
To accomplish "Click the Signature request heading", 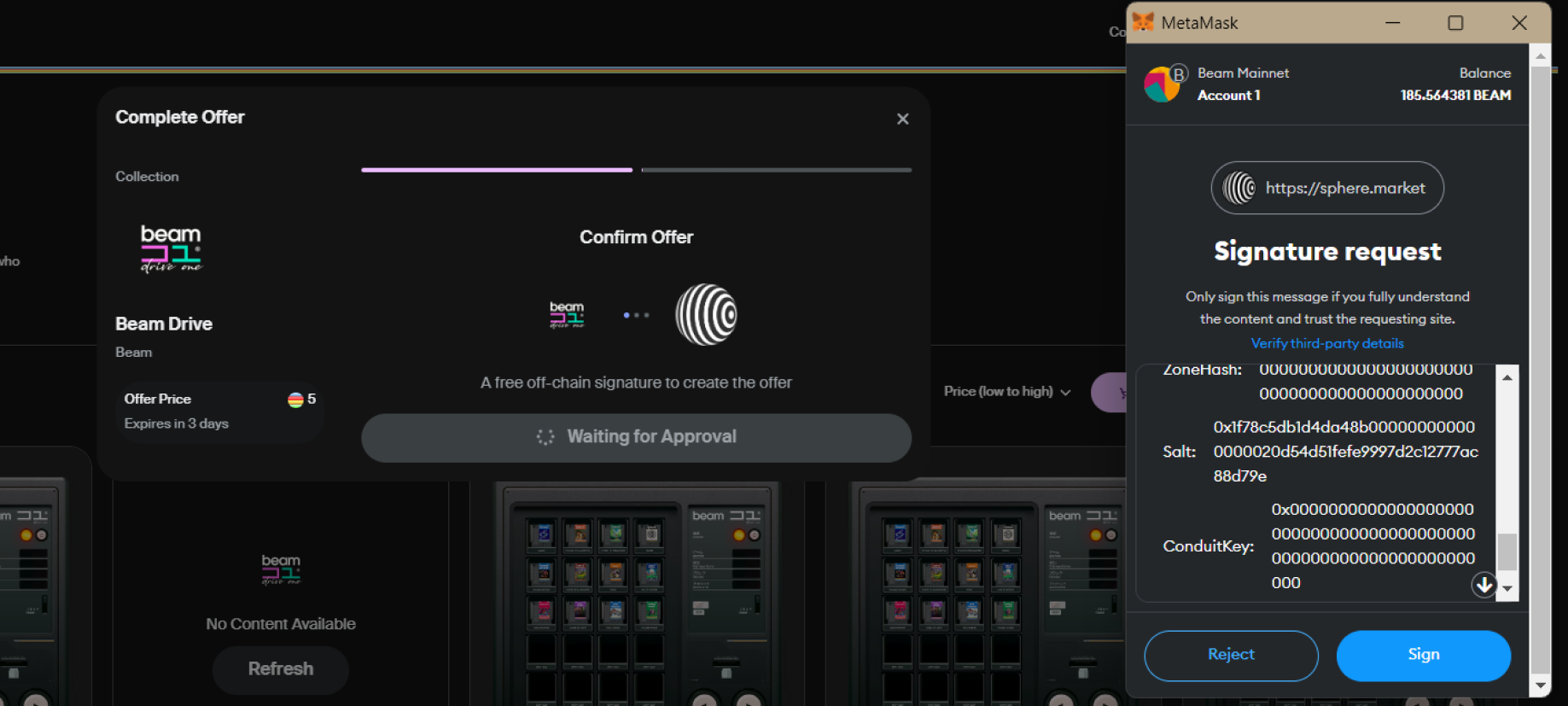I will click(x=1327, y=252).
